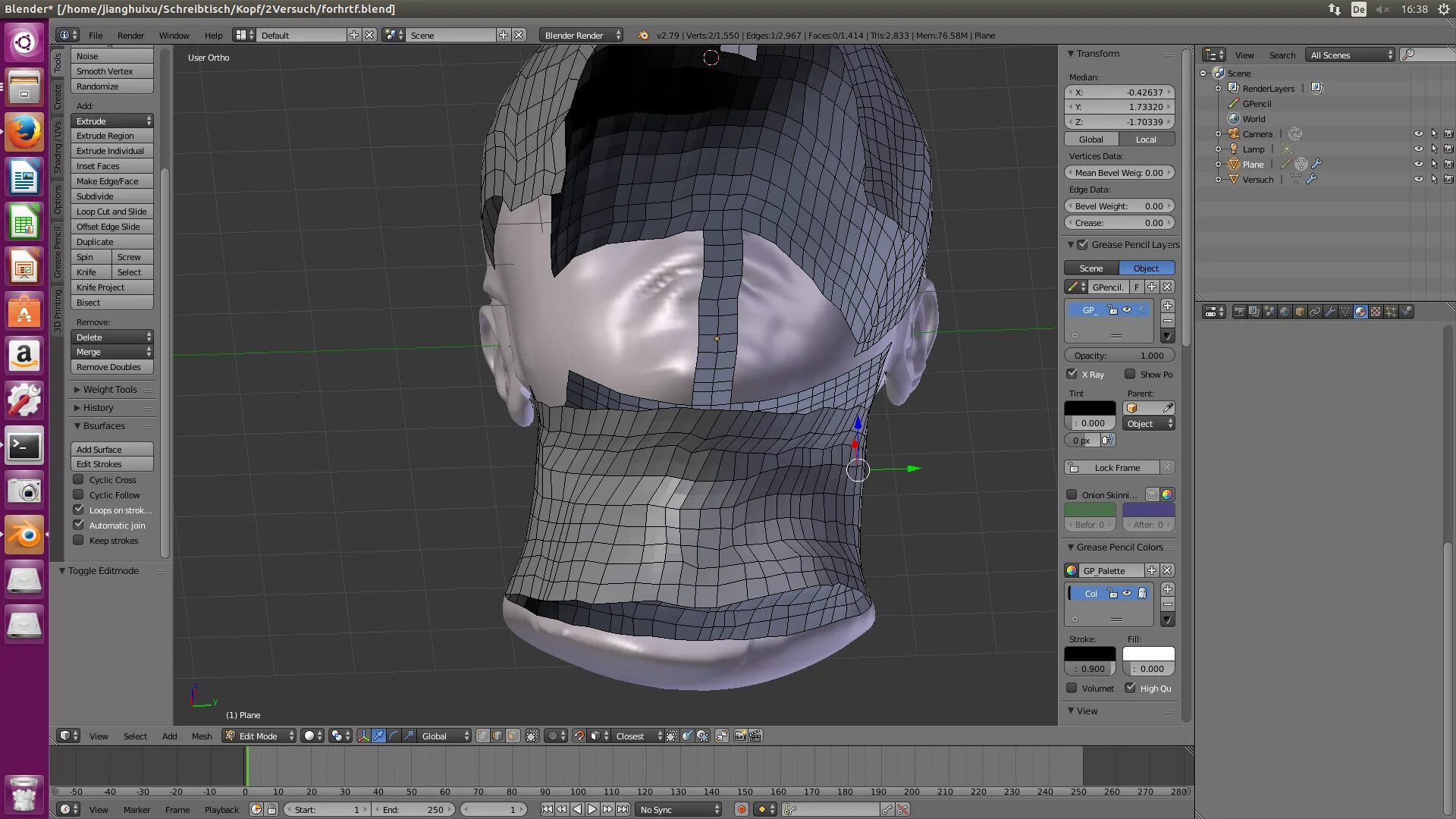Image resolution: width=1456 pixels, height=819 pixels.
Task: Open the Merge dropdown menu
Action: pyautogui.click(x=112, y=352)
